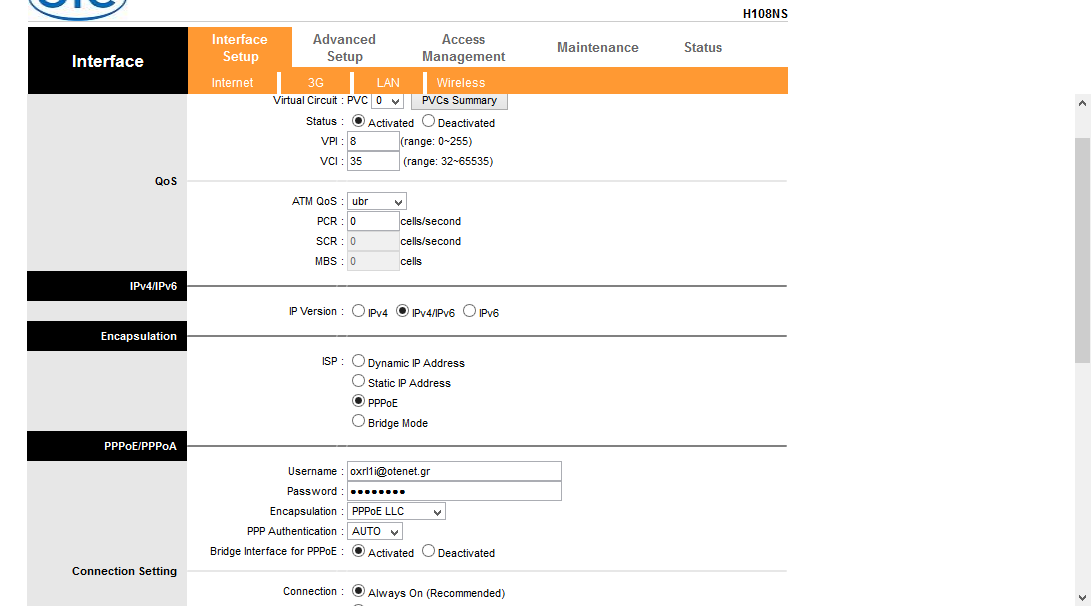Click the disabled MBS field
The image size is (1091, 606).
(373, 262)
